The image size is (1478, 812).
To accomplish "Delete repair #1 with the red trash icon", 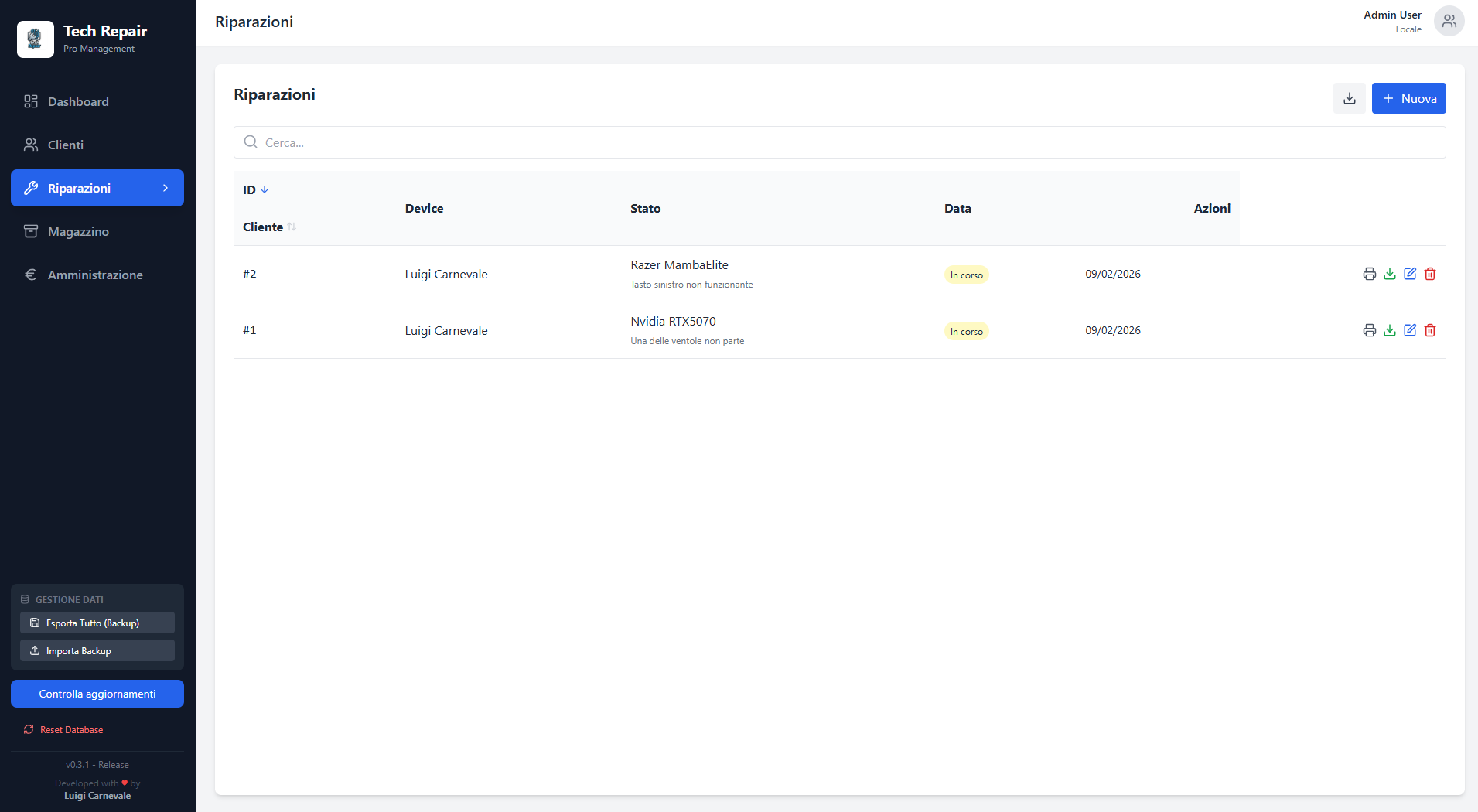I will pos(1430,330).
